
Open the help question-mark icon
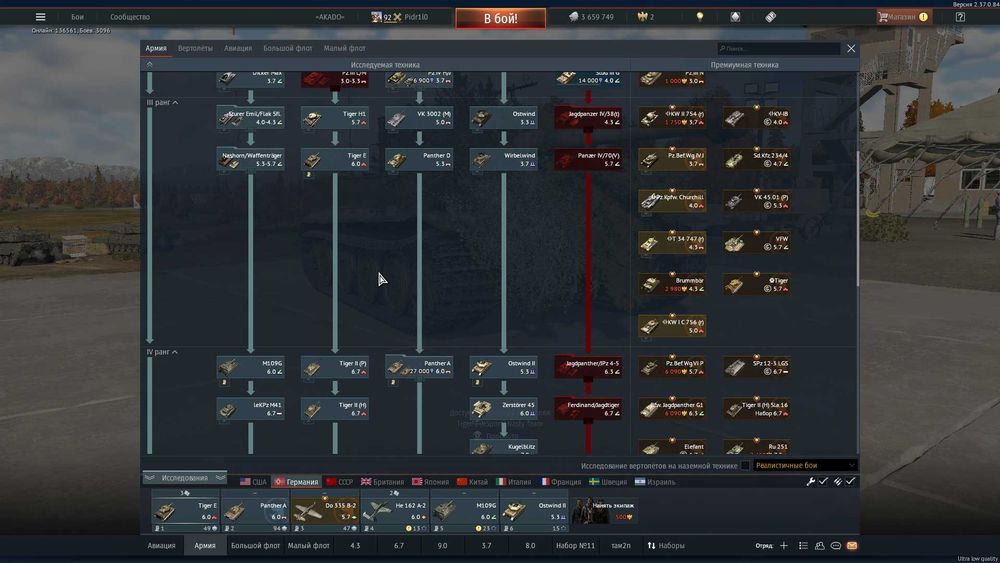(x=960, y=17)
